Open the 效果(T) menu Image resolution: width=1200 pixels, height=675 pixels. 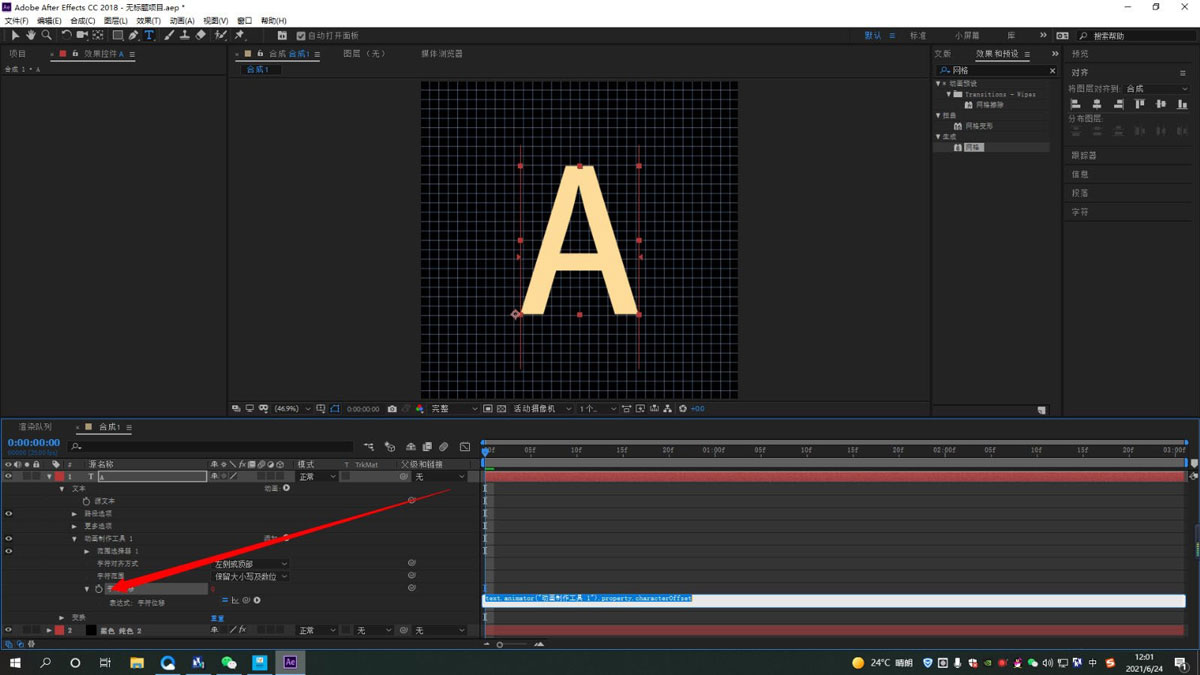148,20
